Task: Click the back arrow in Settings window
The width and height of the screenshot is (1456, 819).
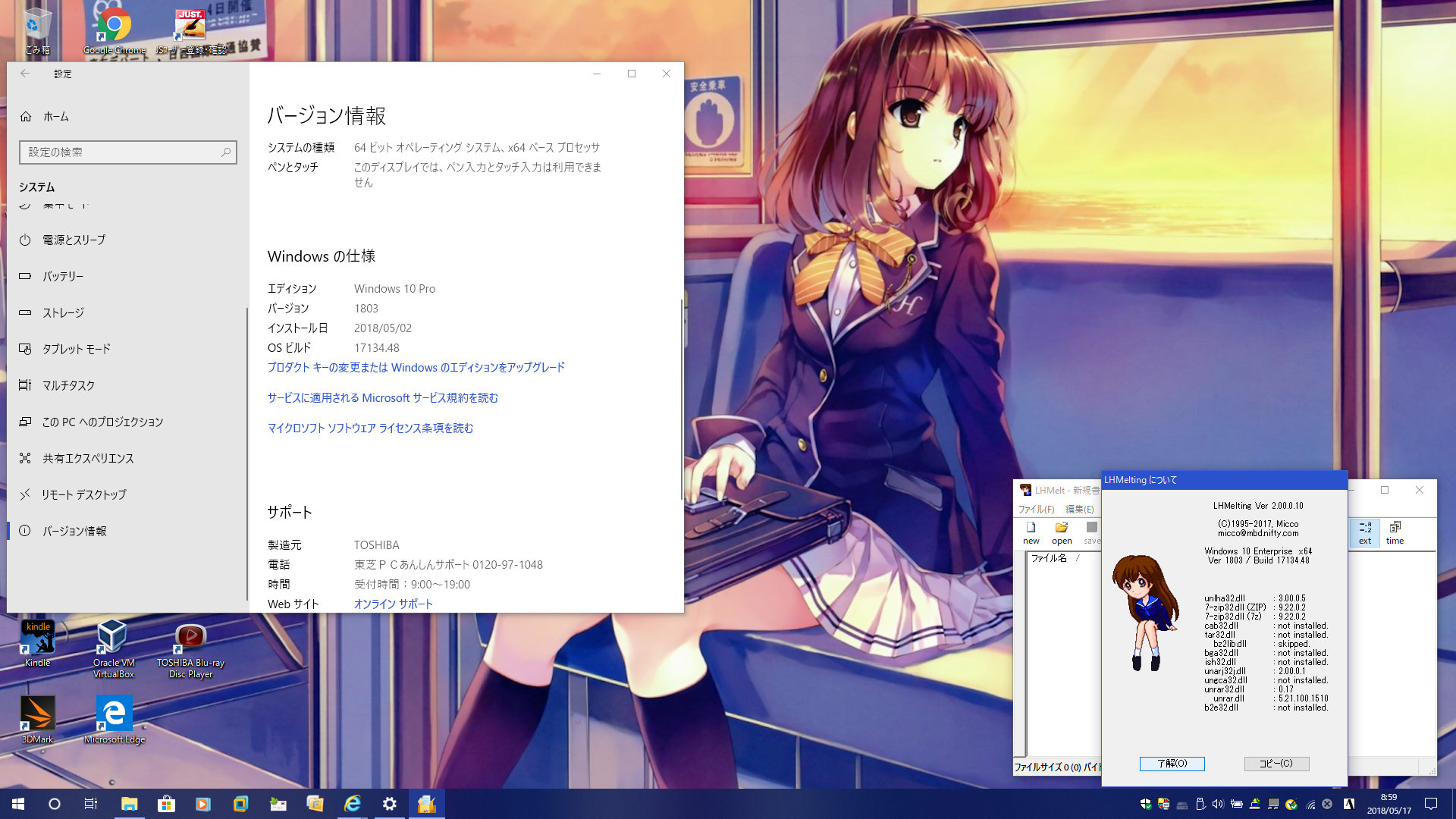Action: pyautogui.click(x=25, y=74)
